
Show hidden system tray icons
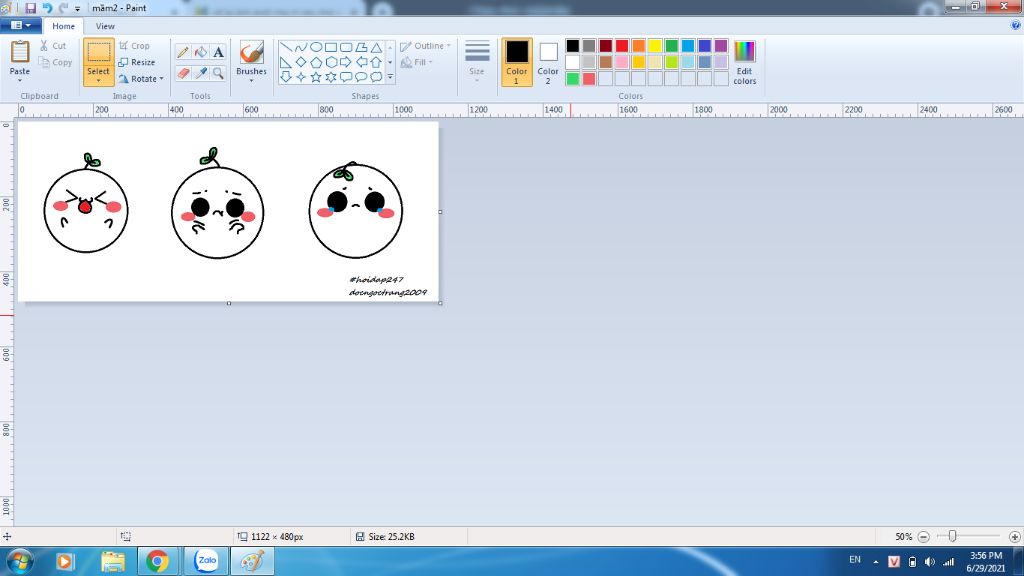(876, 562)
